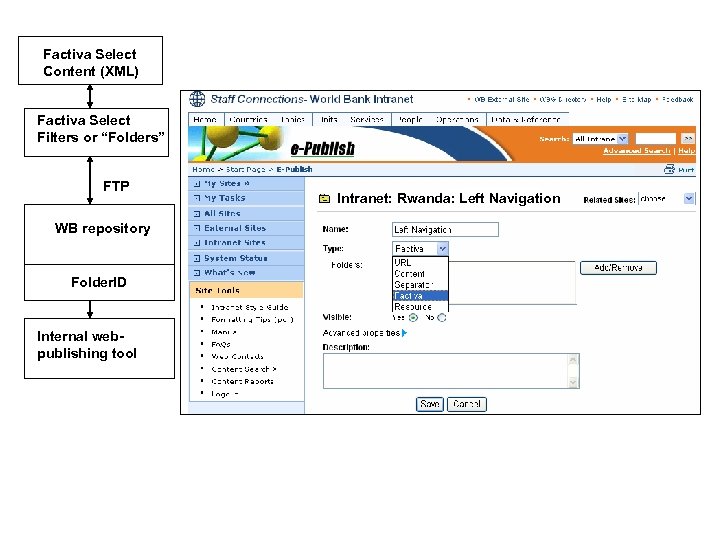Choose Separator in the Type dropdown list
The height and width of the screenshot is (540, 720).
point(420,285)
